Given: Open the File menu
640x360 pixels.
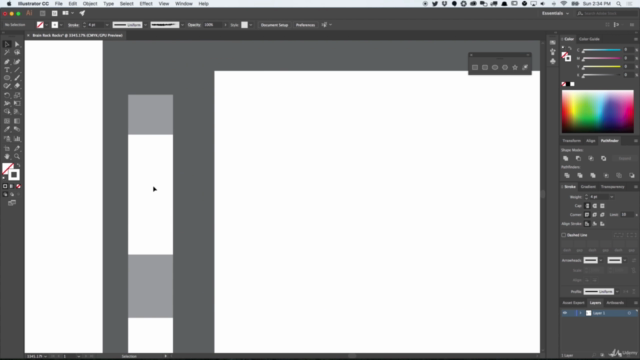Looking at the screenshot, I should pyautogui.click(x=59, y=4).
